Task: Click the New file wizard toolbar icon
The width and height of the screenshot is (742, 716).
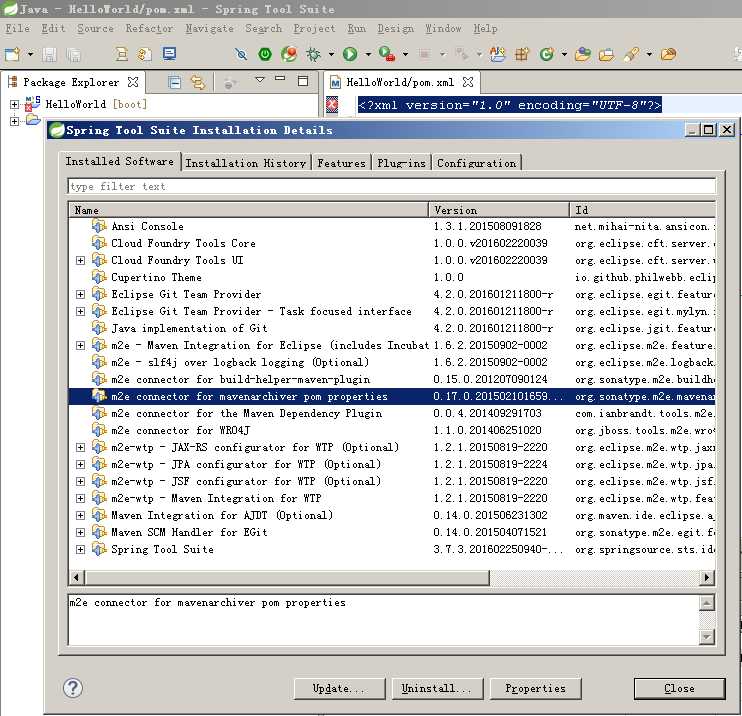Action: pyautogui.click(x=12, y=54)
